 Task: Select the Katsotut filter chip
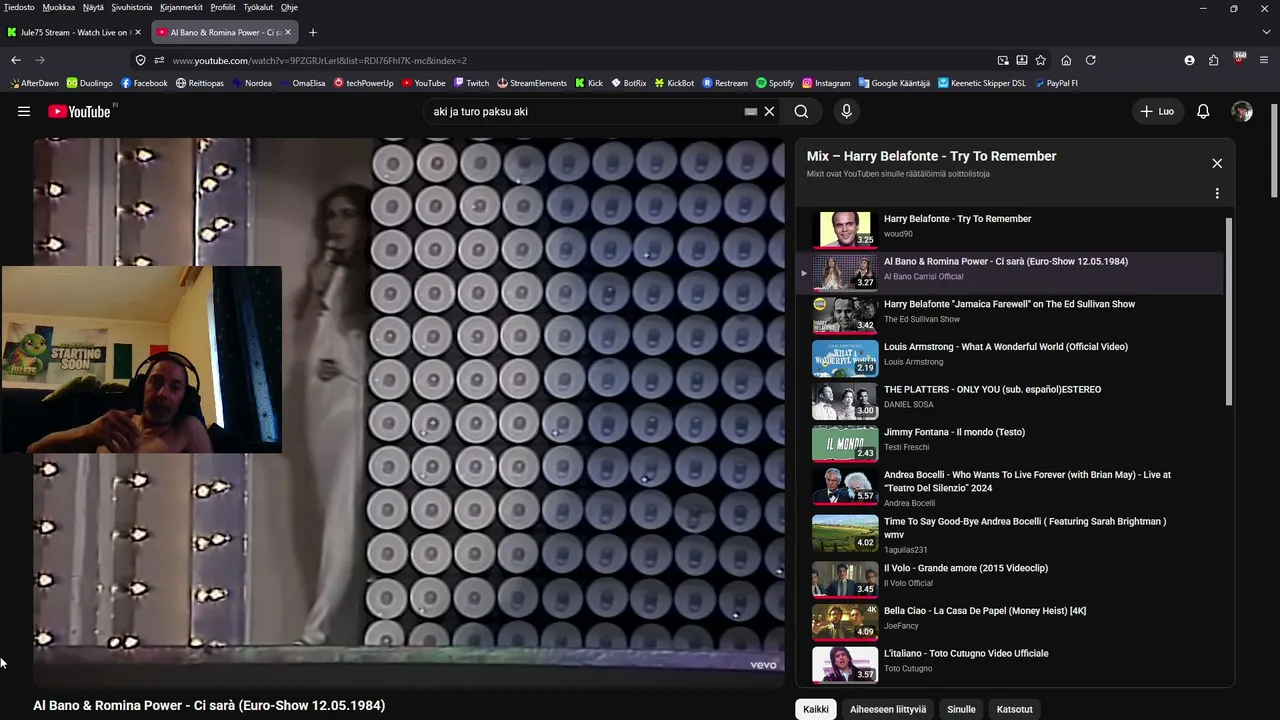[1014, 709]
